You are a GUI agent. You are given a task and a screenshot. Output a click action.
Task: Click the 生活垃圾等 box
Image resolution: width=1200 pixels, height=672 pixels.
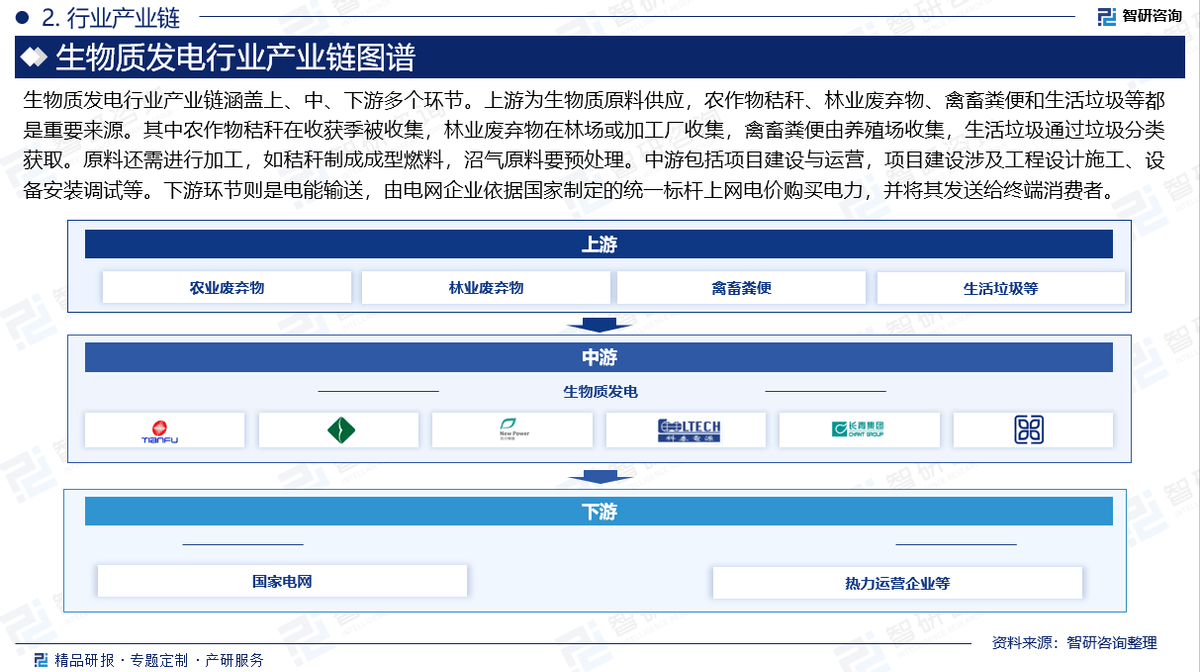1000,288
